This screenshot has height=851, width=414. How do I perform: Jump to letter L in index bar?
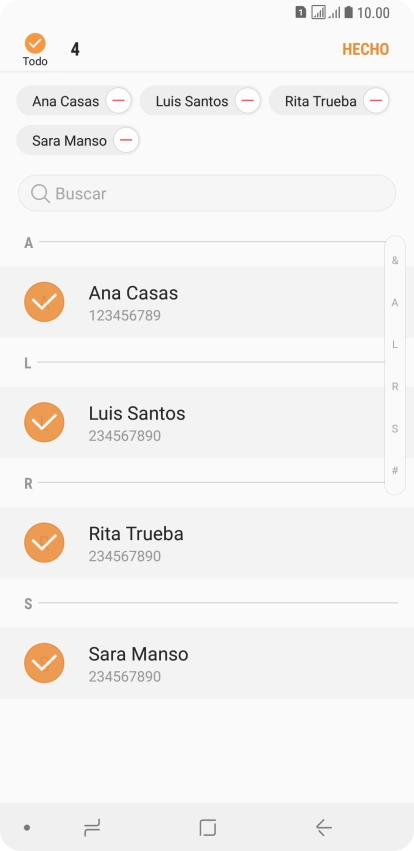(x=395, y=345)
